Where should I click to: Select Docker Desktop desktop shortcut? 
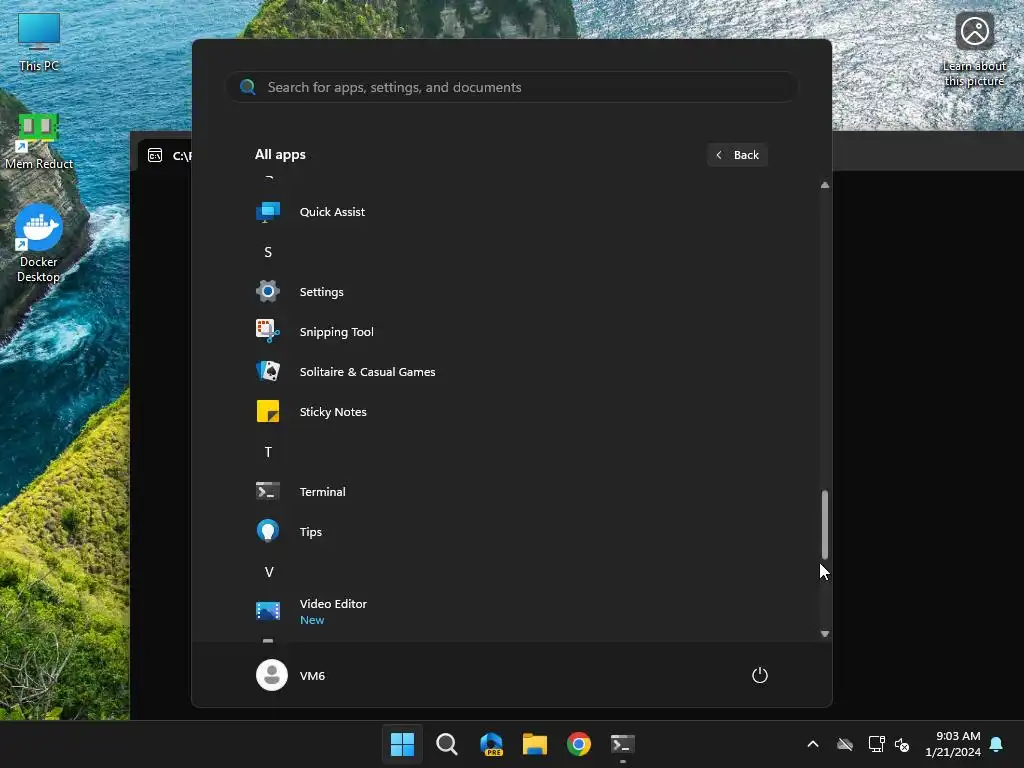pos(39,243)
